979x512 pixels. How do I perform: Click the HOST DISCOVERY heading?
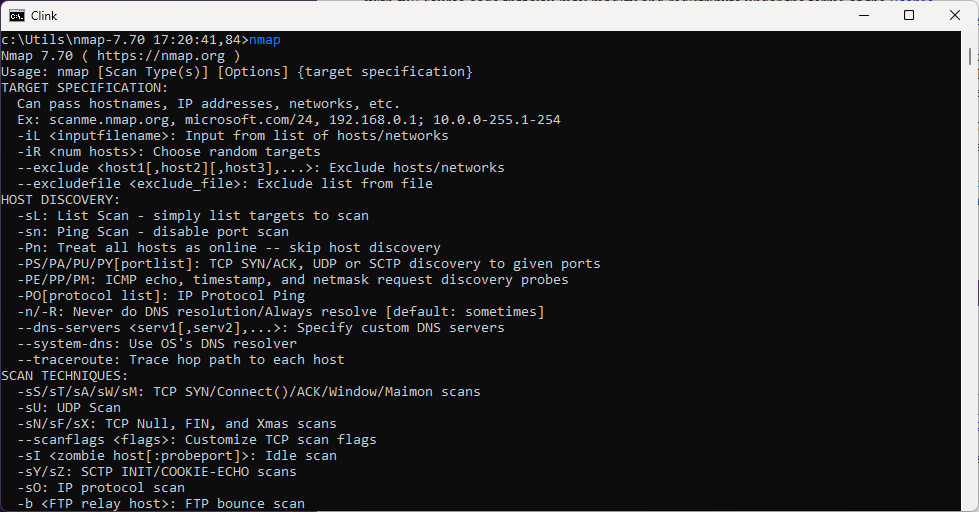coord(60,200)
